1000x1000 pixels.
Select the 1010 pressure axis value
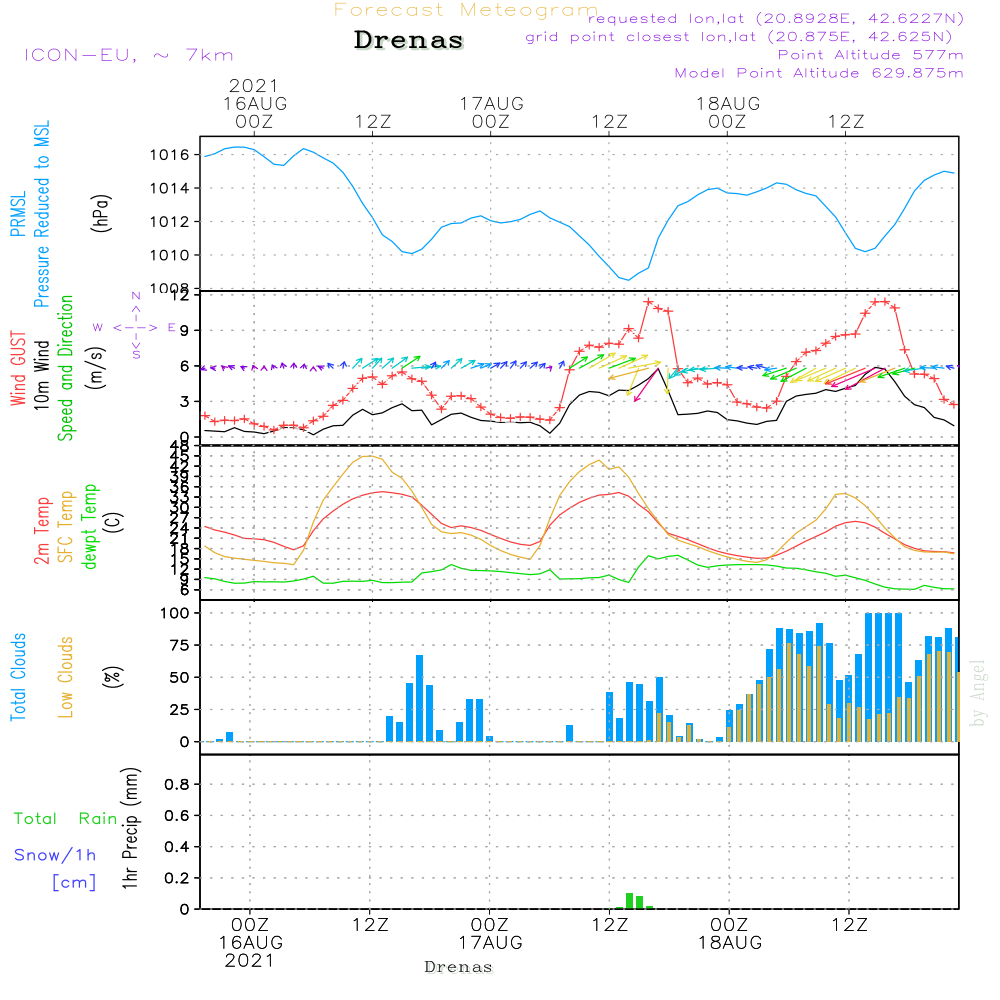coord(170,255)
